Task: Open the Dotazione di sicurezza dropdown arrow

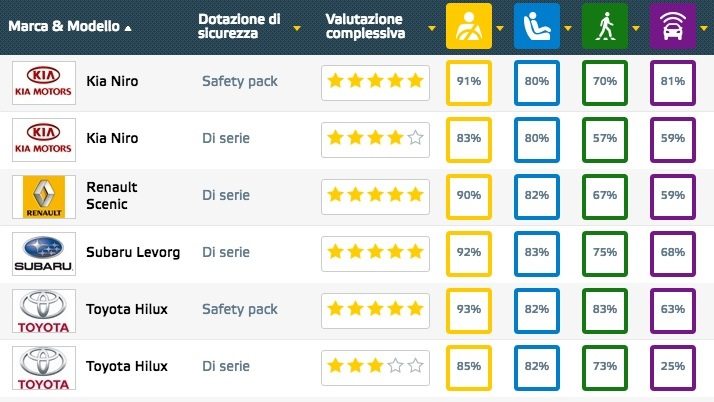Action: point(297,28)
